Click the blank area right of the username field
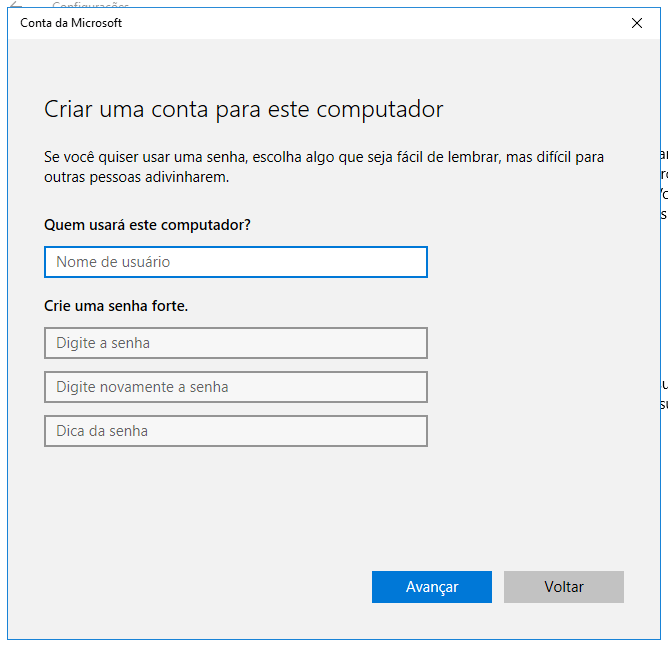 [x=530, y=262]
